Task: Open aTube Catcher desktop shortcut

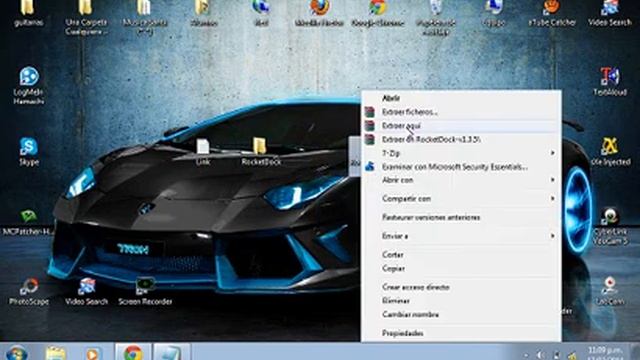Action: click(551, 12)
